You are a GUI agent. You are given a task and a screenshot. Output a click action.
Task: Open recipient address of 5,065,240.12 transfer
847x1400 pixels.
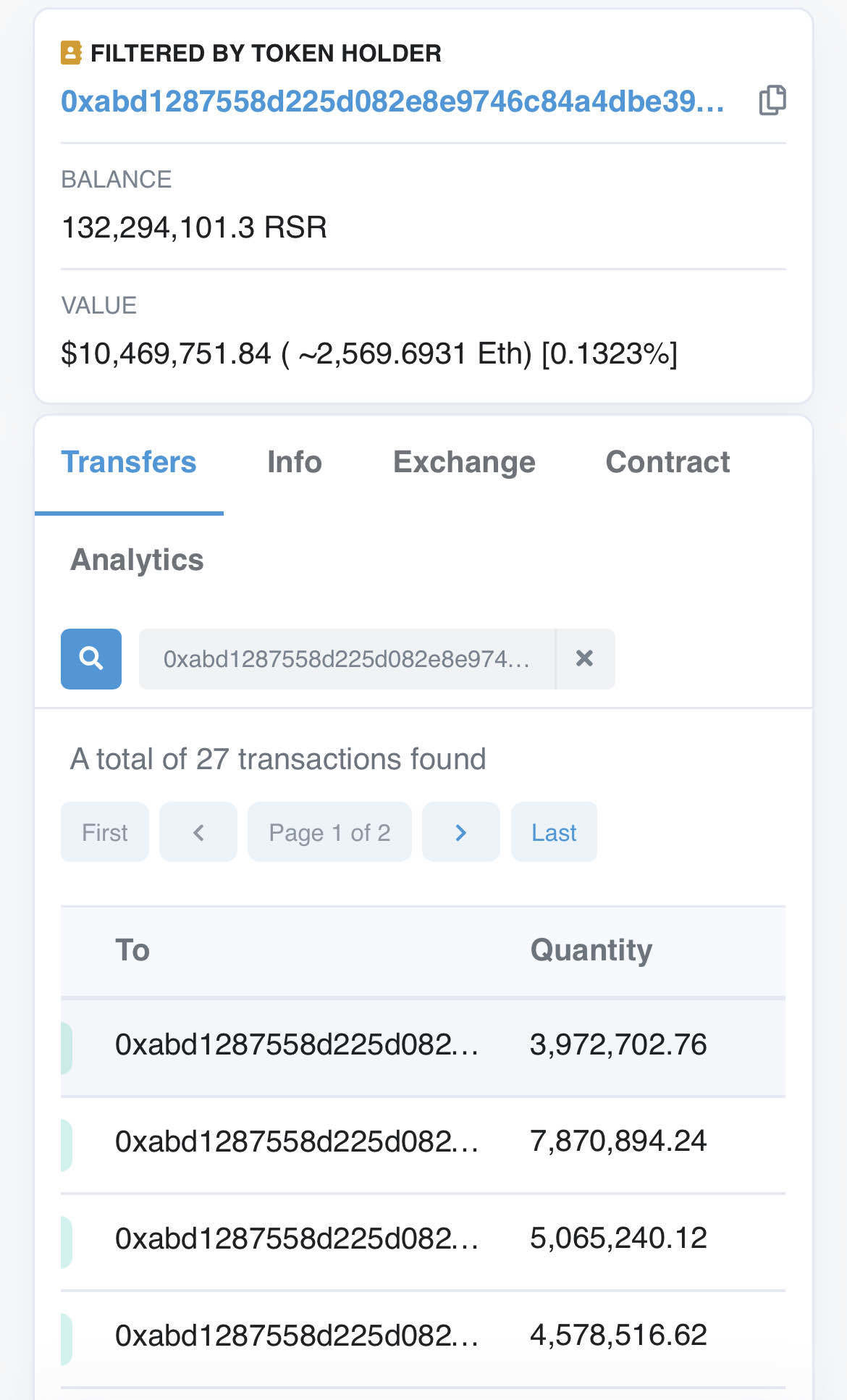(297, 1238)
